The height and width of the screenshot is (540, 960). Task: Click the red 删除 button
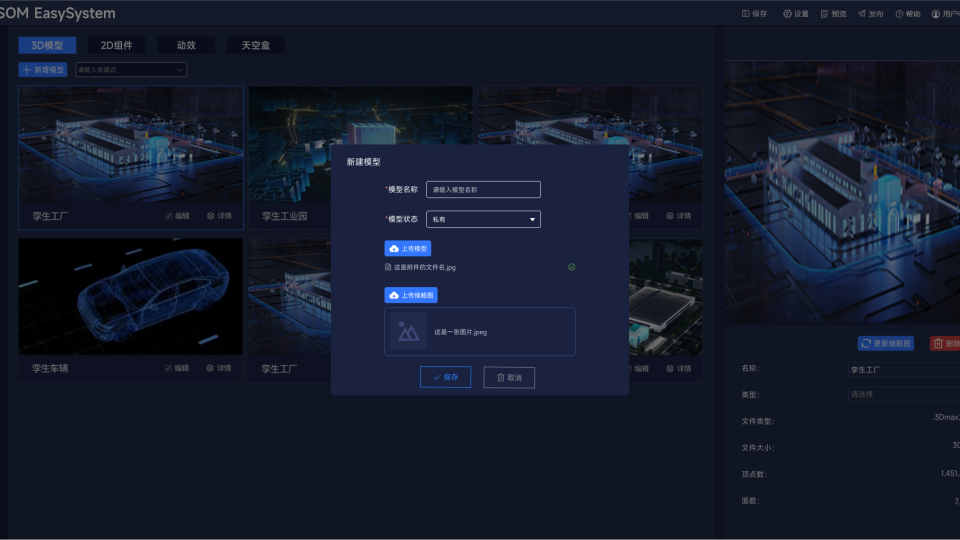[945, 343]
